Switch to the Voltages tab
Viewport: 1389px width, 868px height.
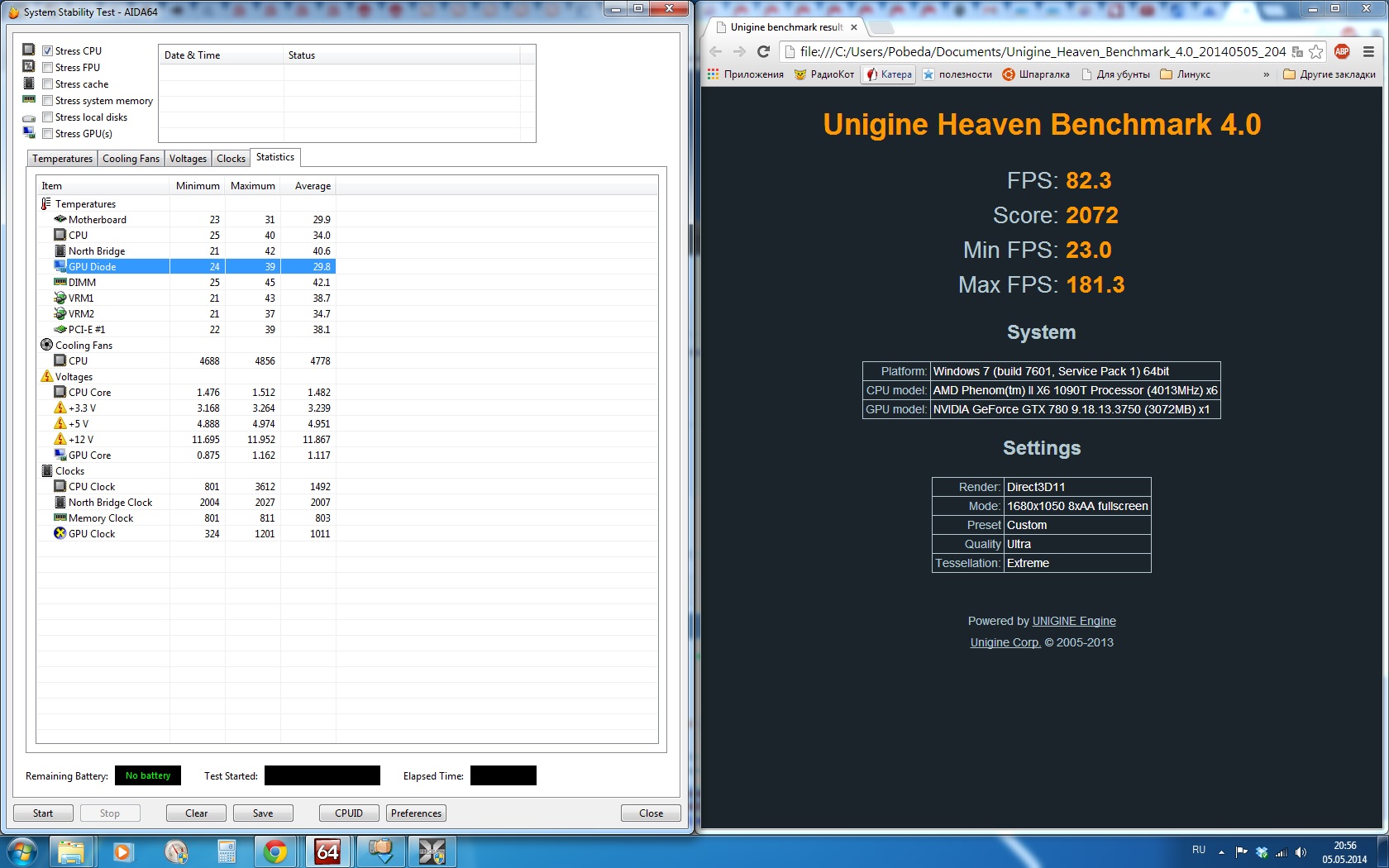click(188, 159)
